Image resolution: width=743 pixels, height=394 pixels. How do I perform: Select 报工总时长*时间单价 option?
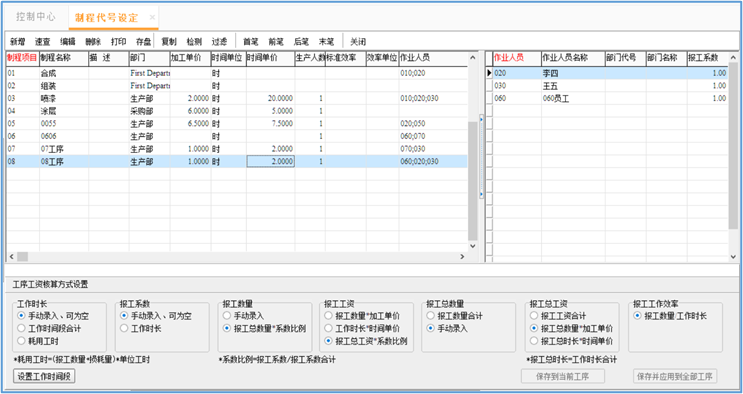(x=572, y=341)
